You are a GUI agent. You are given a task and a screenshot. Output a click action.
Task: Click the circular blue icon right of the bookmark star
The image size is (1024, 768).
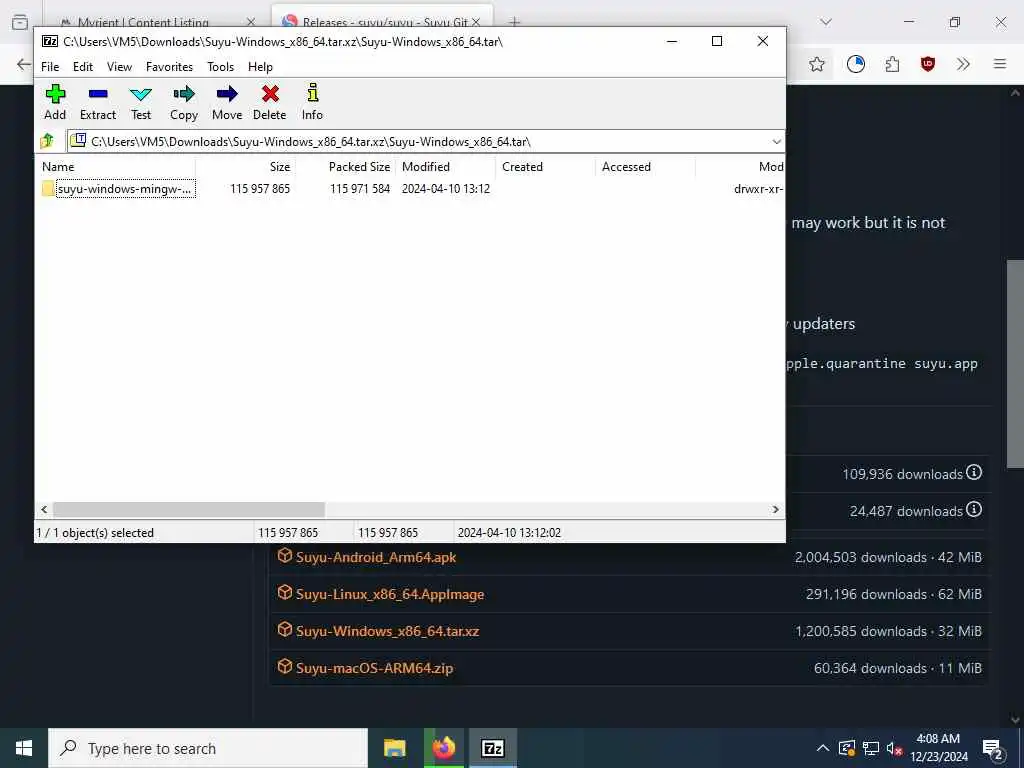pyautogui.click(x=856, y=64)
